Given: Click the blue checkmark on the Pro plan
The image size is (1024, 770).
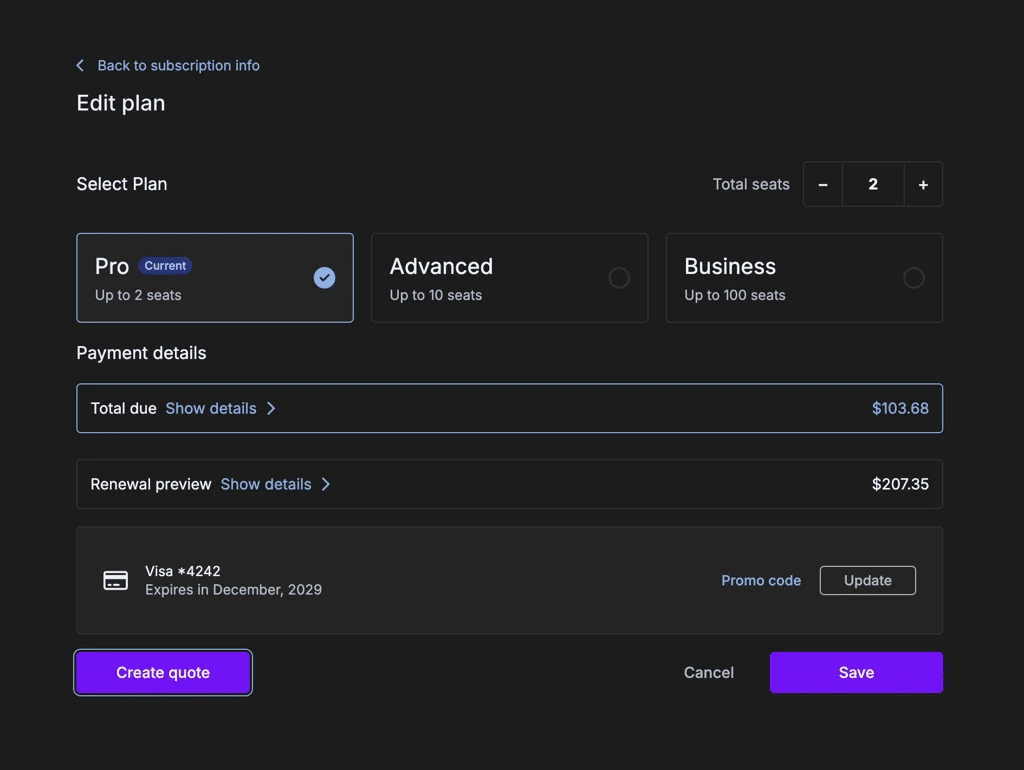Looking at the screenshot, I should (324, 278).
